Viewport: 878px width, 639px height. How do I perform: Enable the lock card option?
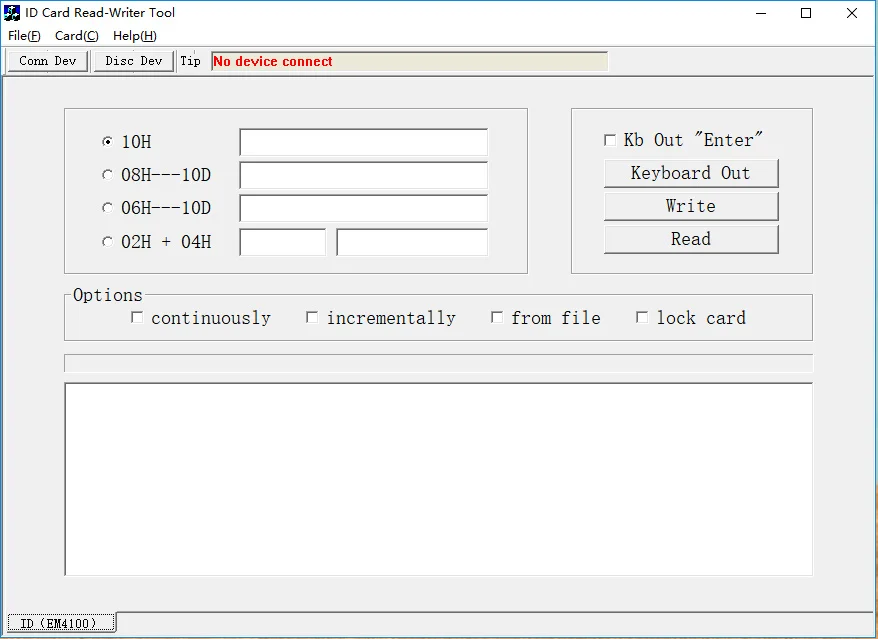[x=642, y=318]
